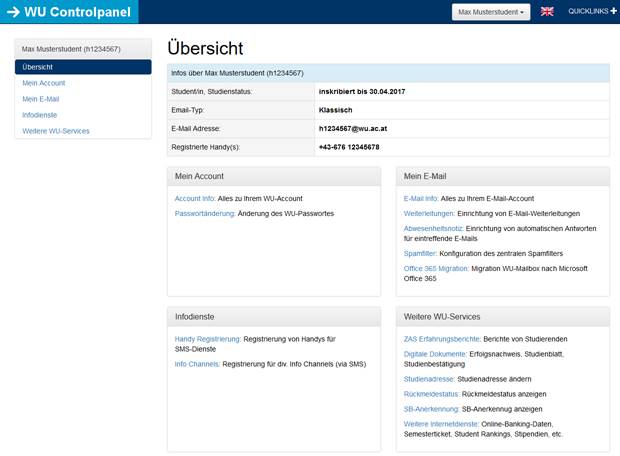Click the WU Controlpanel title

click(x=78, y=12)
